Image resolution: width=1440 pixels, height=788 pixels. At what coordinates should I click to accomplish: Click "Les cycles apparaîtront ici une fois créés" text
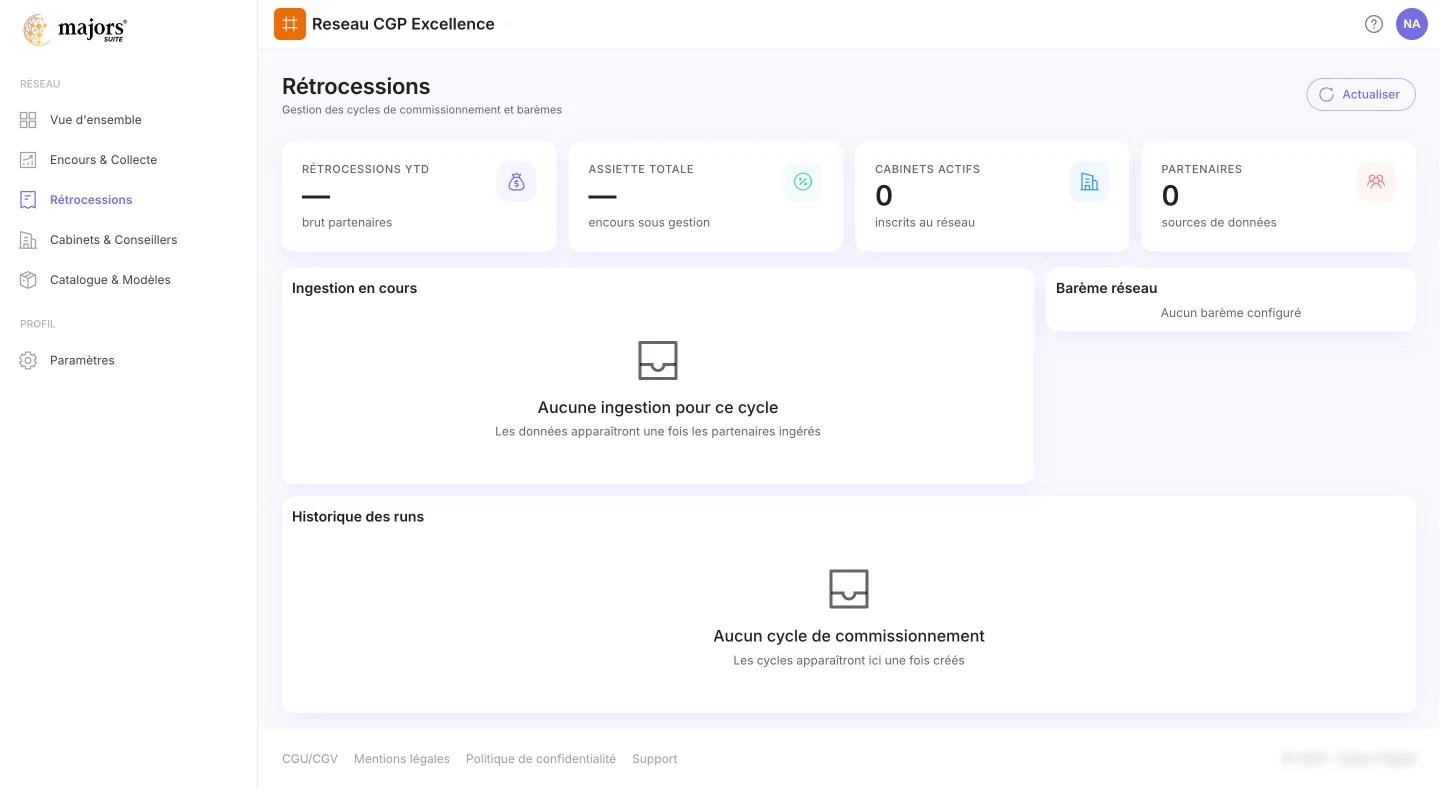(849, 661)
